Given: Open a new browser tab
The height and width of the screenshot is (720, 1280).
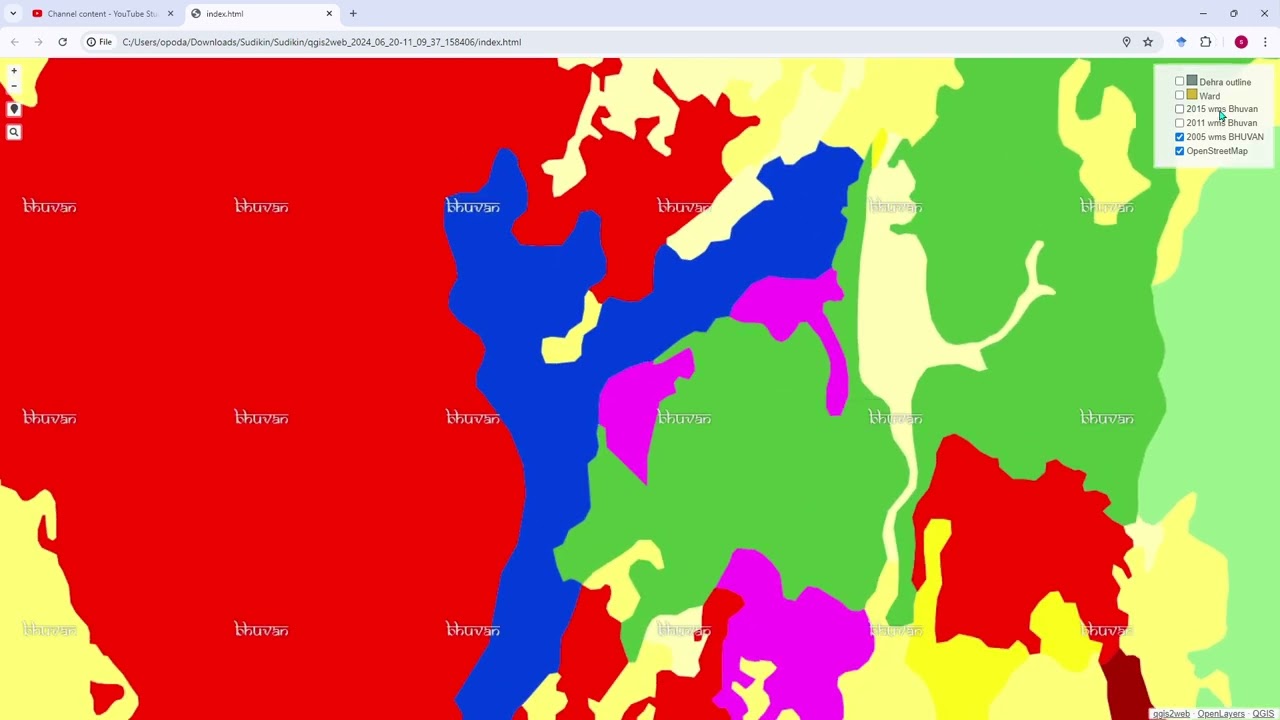Looking at the screenshot, I should tap(353, 14).
